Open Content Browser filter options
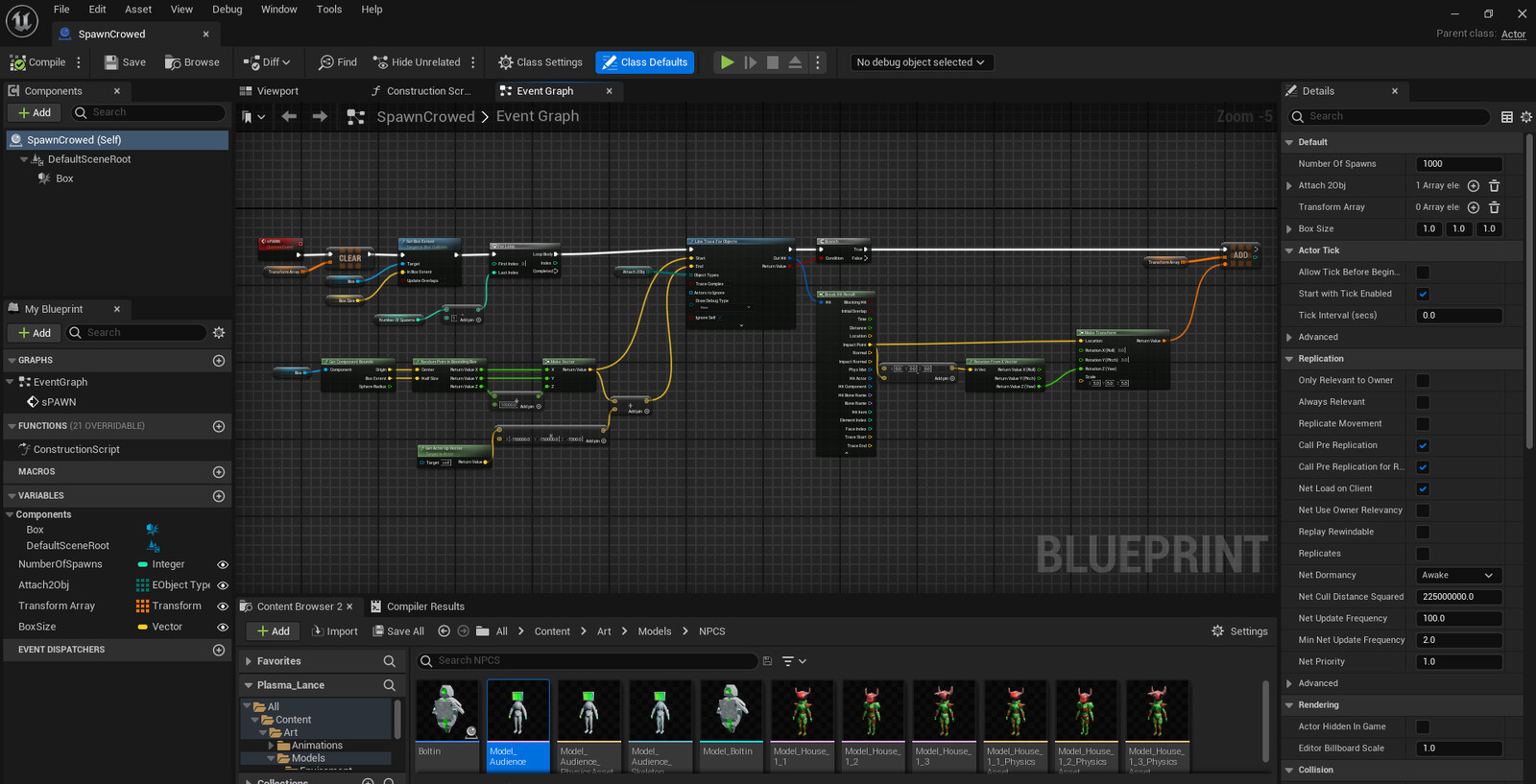Image resolution: width=1536 pixels, height=784 pixels. (x=794, y=661)
